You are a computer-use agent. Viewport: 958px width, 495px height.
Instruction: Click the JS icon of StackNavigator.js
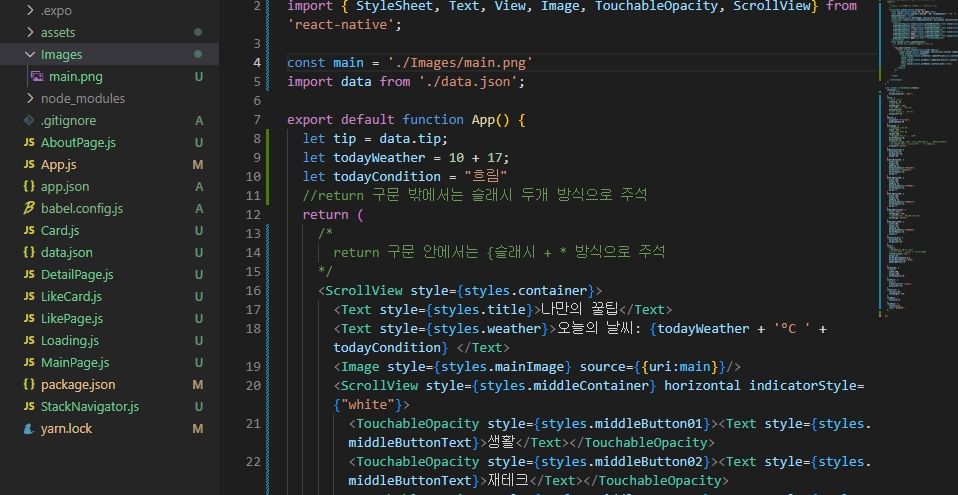(29, 406)
